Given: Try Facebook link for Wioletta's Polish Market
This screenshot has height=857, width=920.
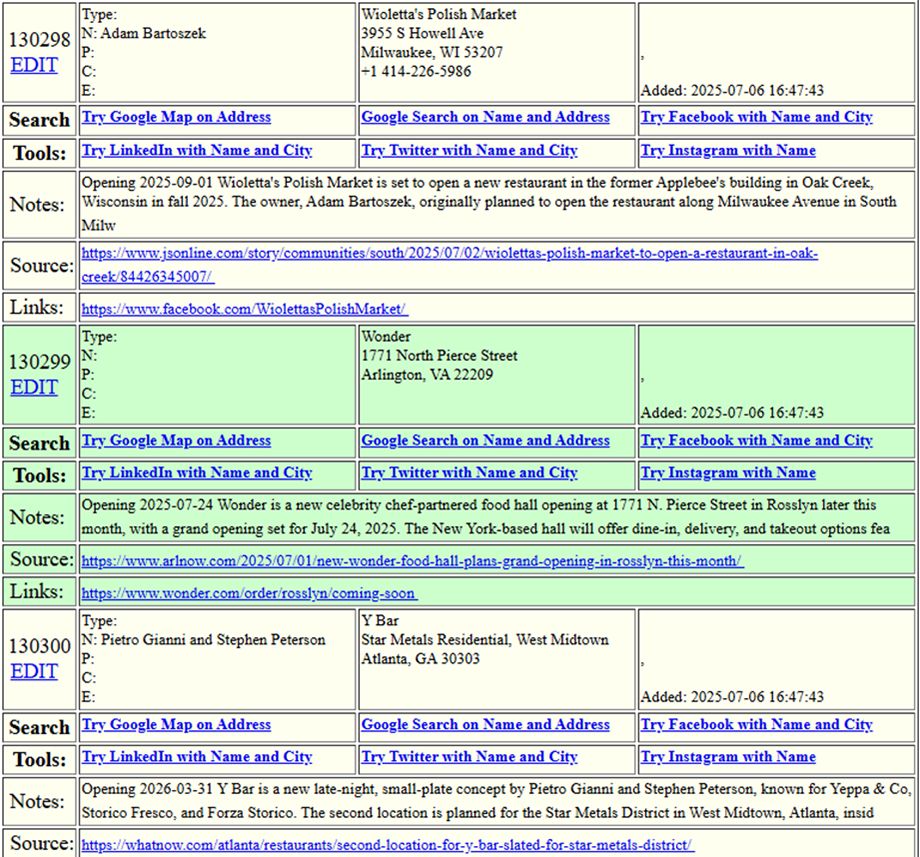Looking at the screenshot, I should pyautogui.click(x=756, y=117).
